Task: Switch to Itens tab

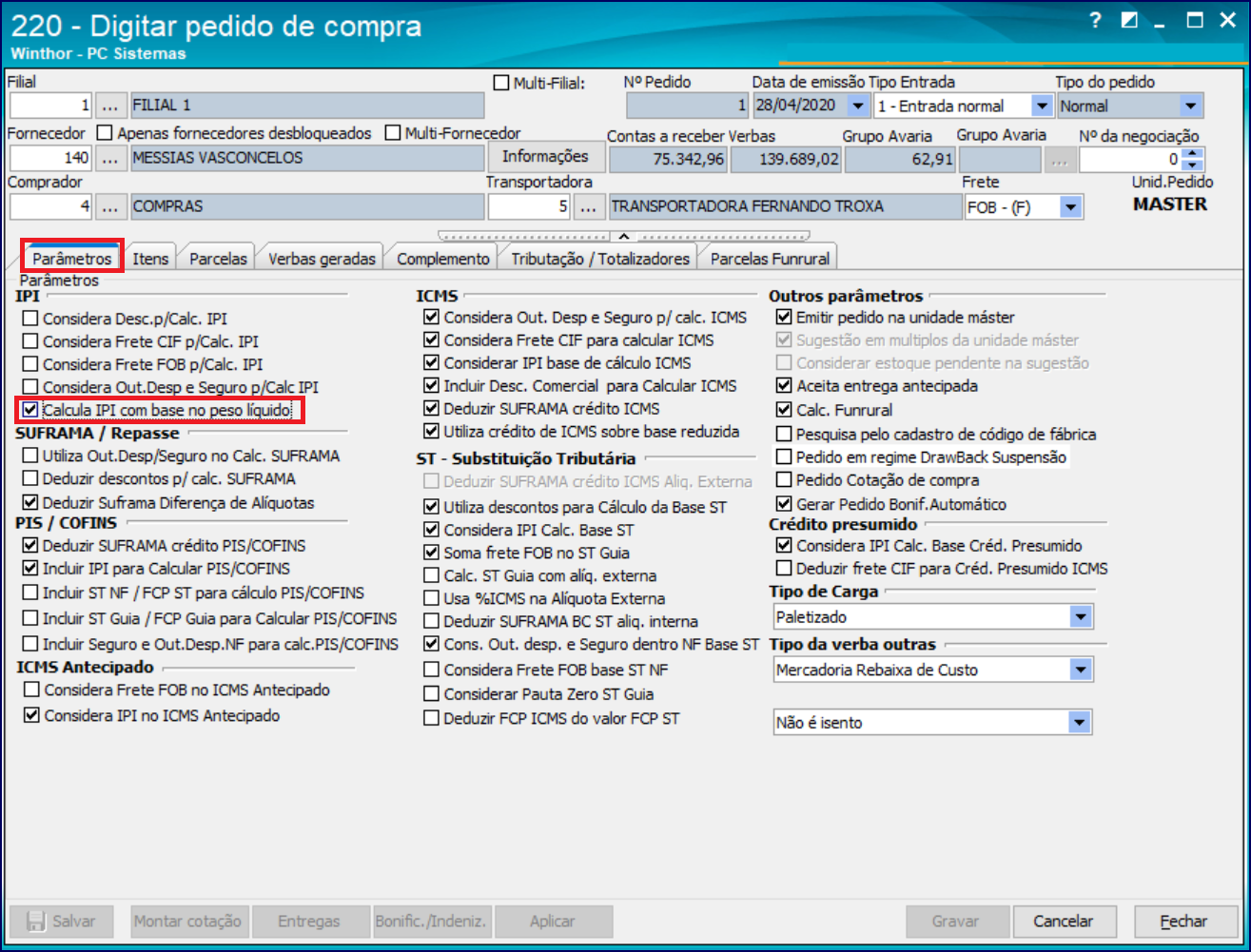Action: (150, 259)
